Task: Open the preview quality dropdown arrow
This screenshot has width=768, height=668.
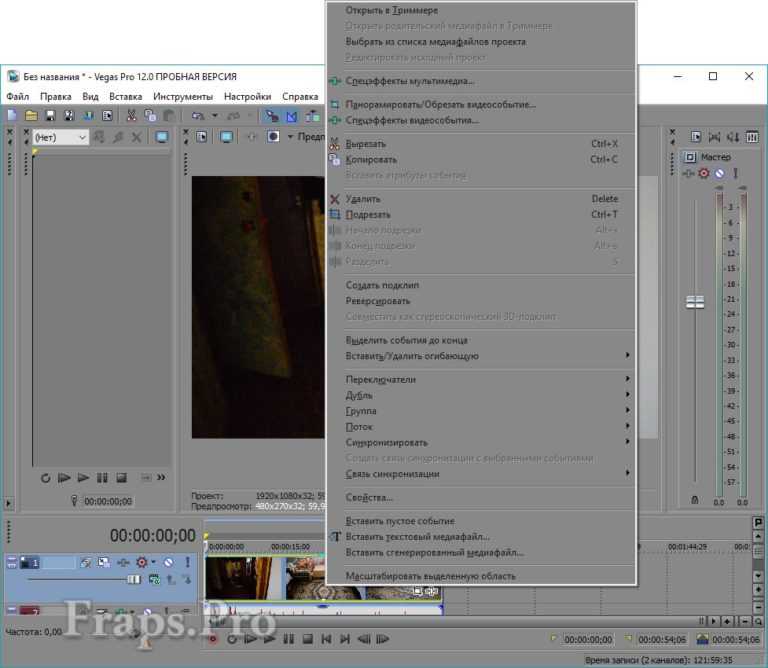Action: point(290,137)
